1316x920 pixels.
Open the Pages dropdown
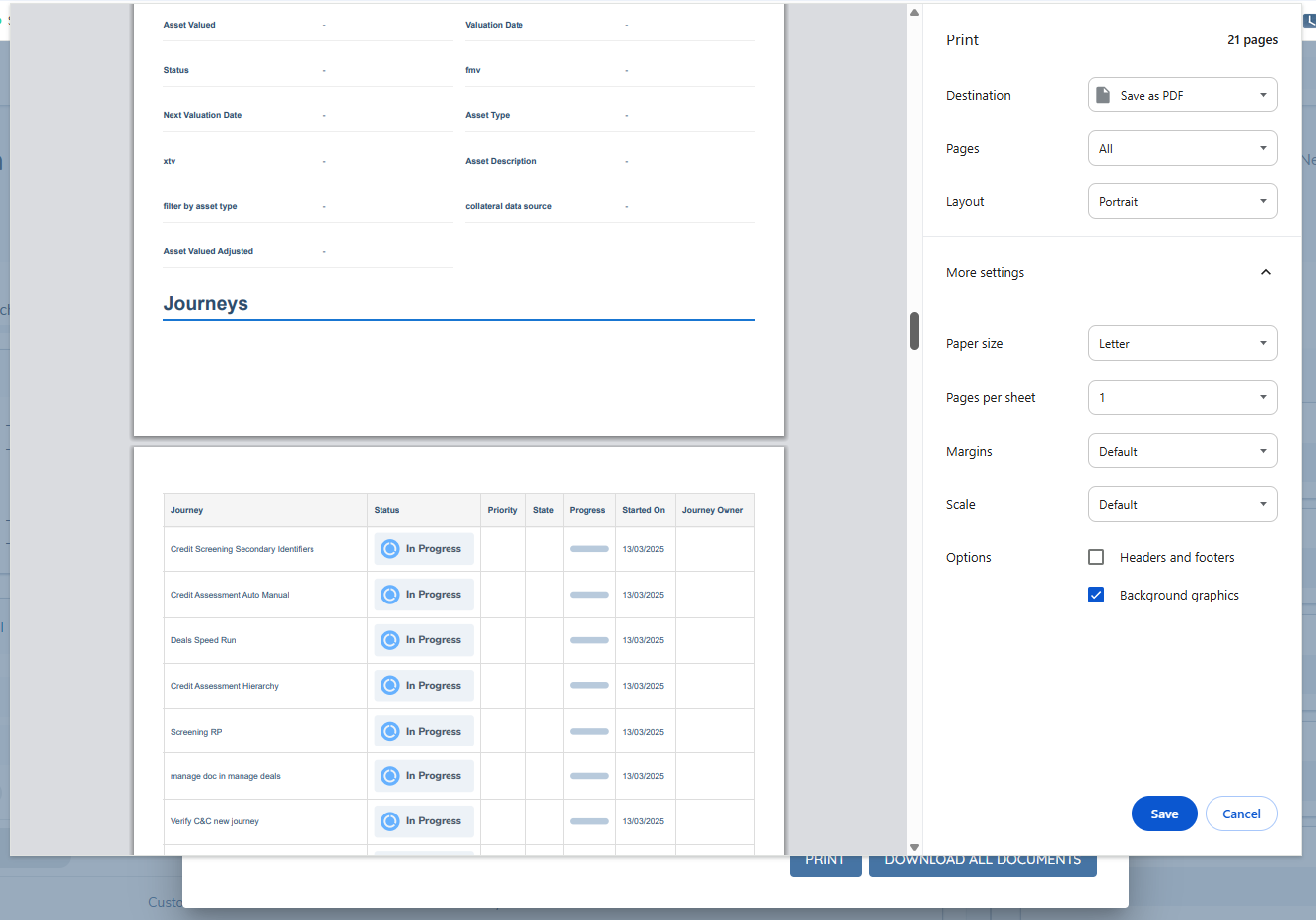[1182, 147]
